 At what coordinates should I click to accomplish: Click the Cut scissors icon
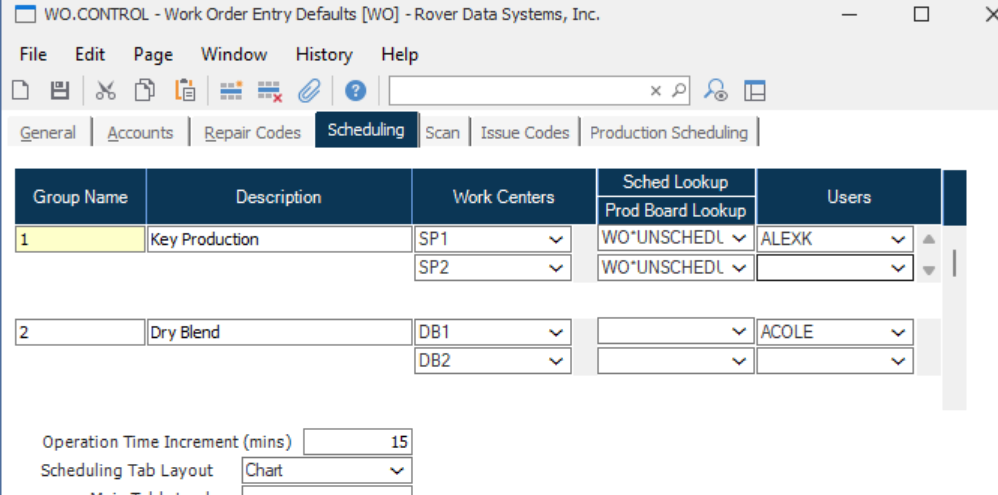click(x=106, y=91)
